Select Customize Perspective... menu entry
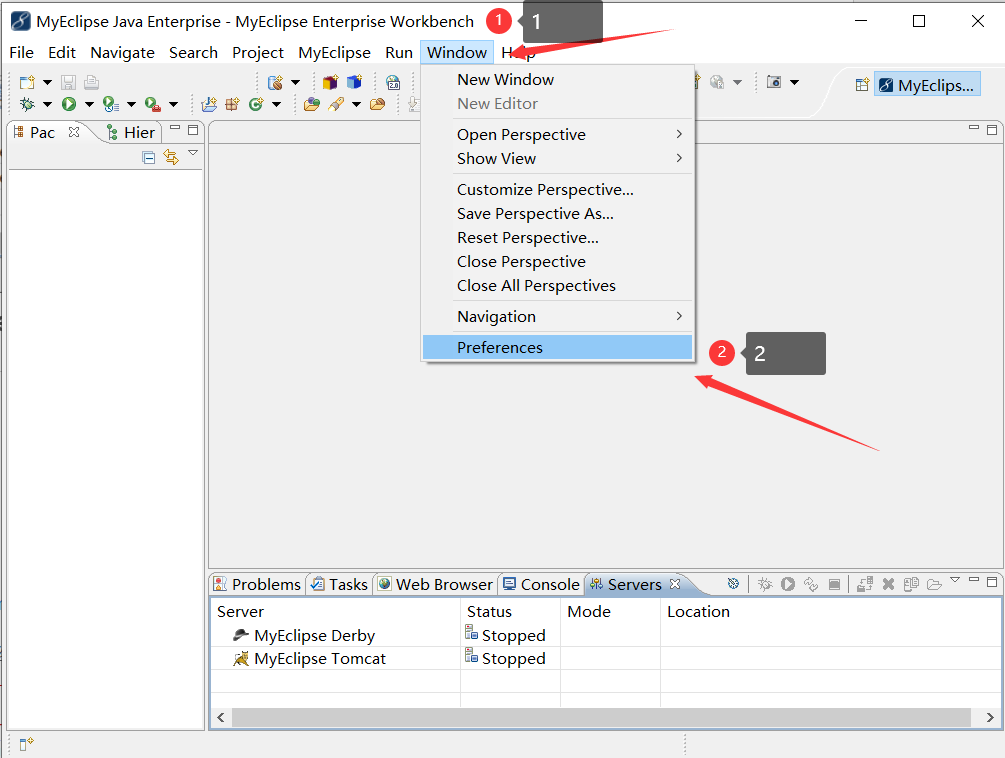The height and width of the screenshot is (758, 1005). 558,190
